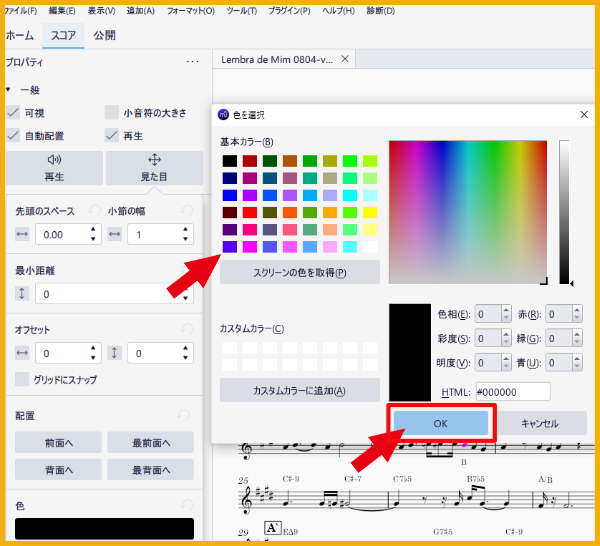The image size is (600, 546).
Task: Increase 色相 hue value
Action: coord(506,310)
